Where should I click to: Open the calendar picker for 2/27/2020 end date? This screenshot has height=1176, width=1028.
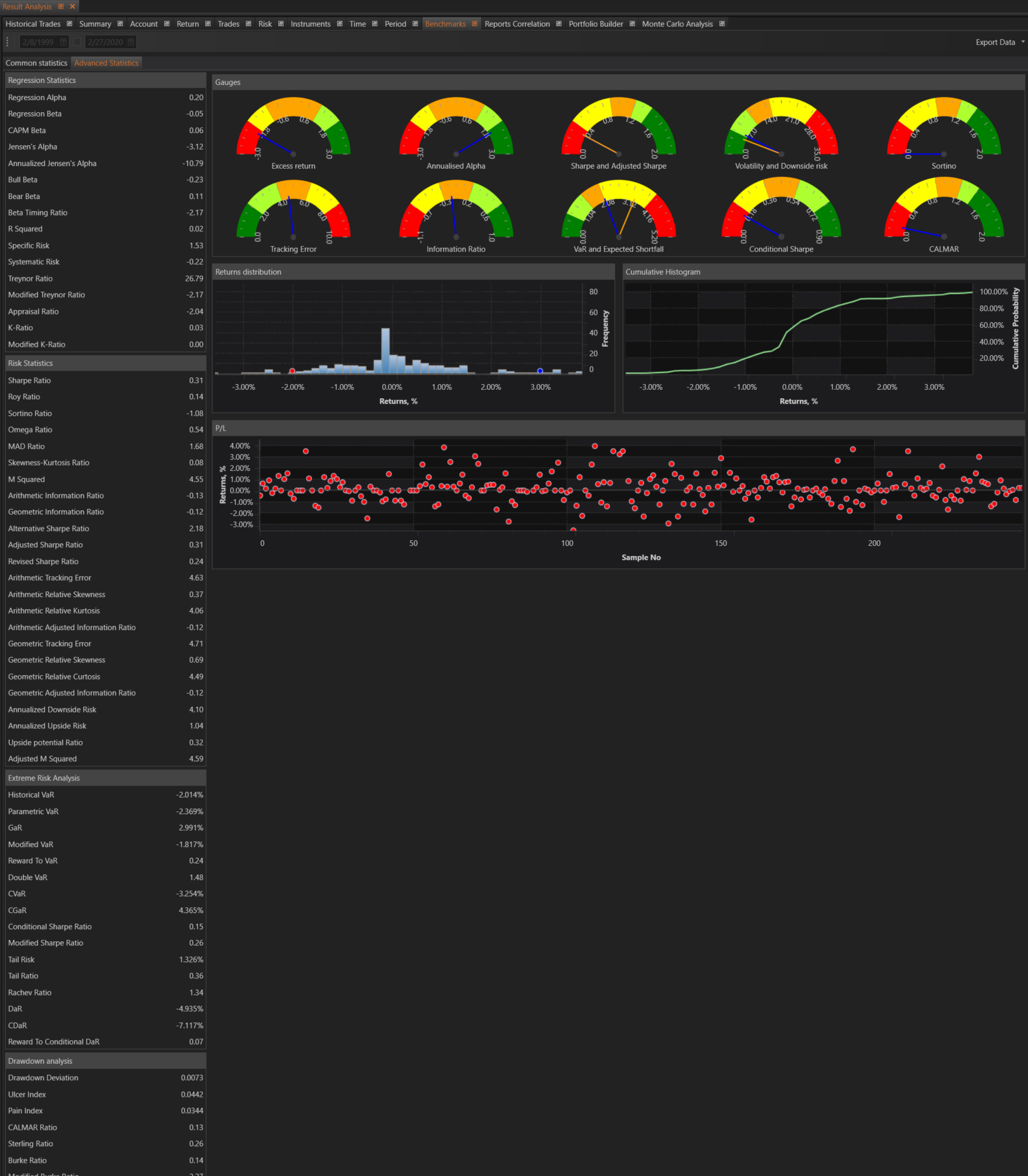[x=131, y=42]
